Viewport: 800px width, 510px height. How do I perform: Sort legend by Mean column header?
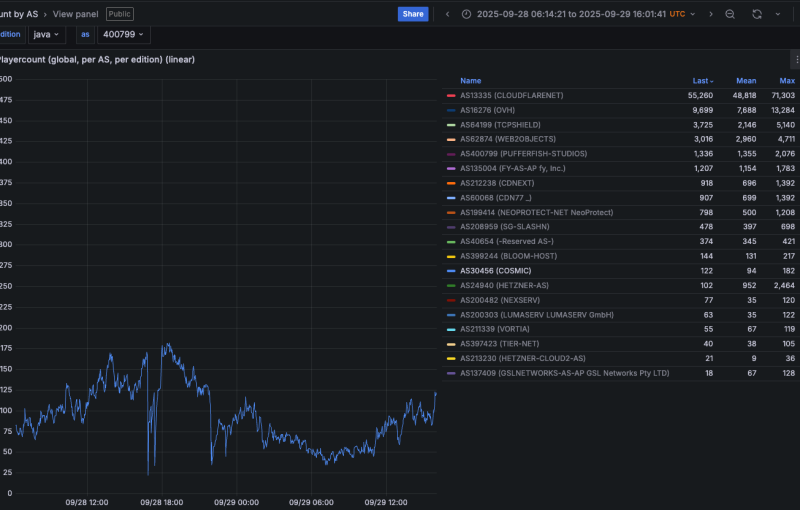pyautogui.click(x=746, y=80)
